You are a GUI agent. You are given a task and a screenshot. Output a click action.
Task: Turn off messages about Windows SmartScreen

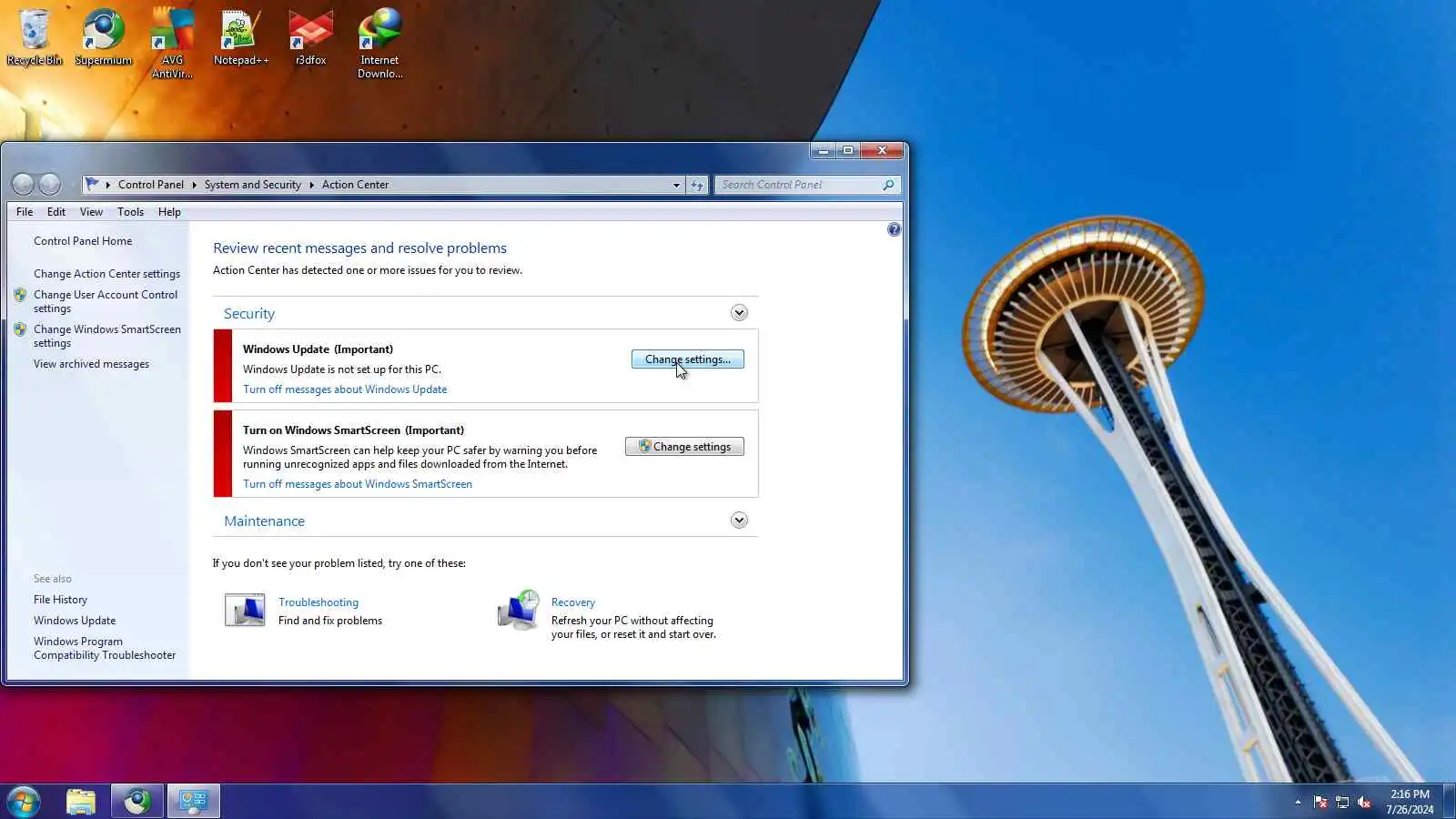tap(358, 484)
